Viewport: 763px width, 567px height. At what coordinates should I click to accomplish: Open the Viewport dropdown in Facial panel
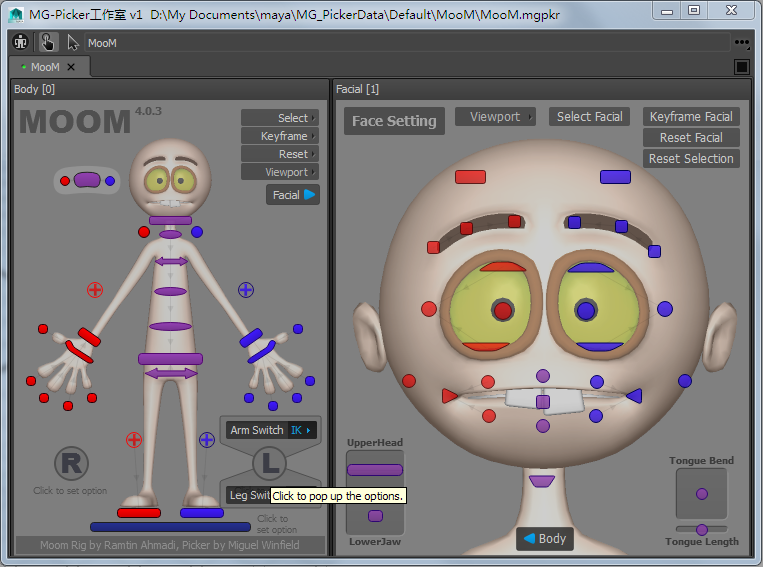click(x=495, y=117)
